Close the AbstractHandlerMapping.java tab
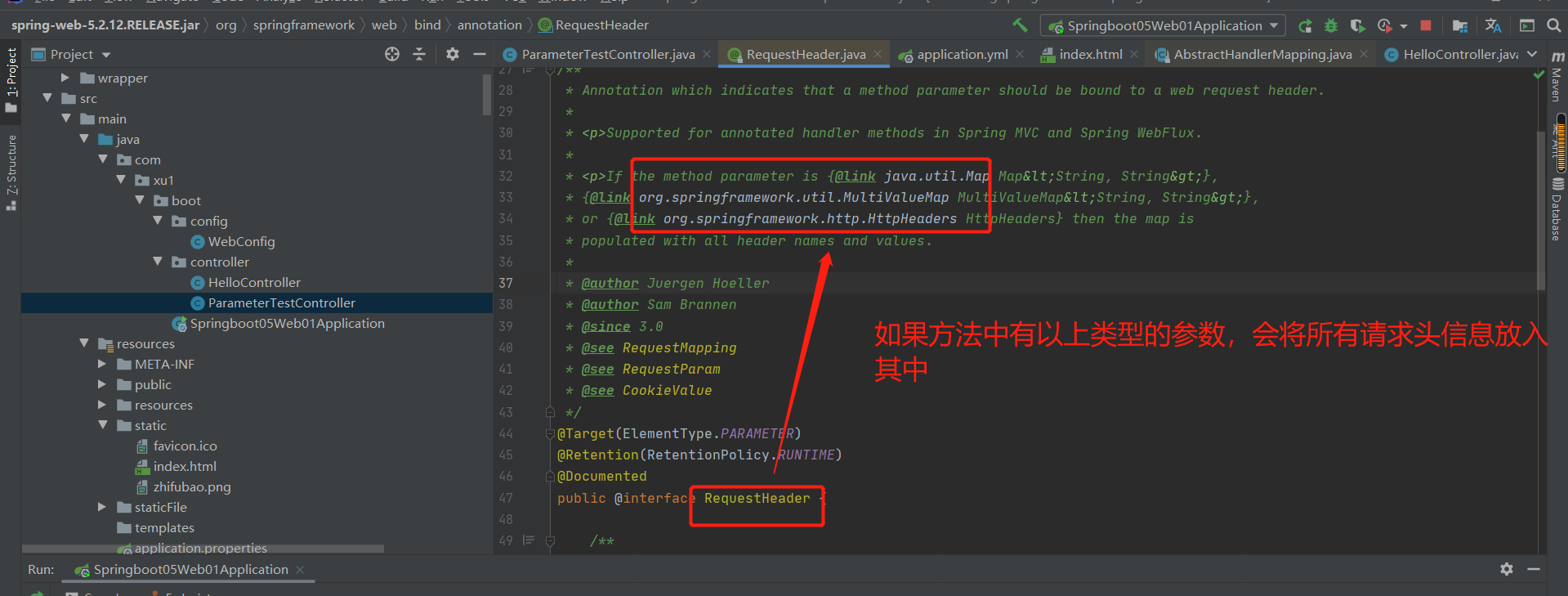The image size is (1568, 596). [x=1364, y=54]
